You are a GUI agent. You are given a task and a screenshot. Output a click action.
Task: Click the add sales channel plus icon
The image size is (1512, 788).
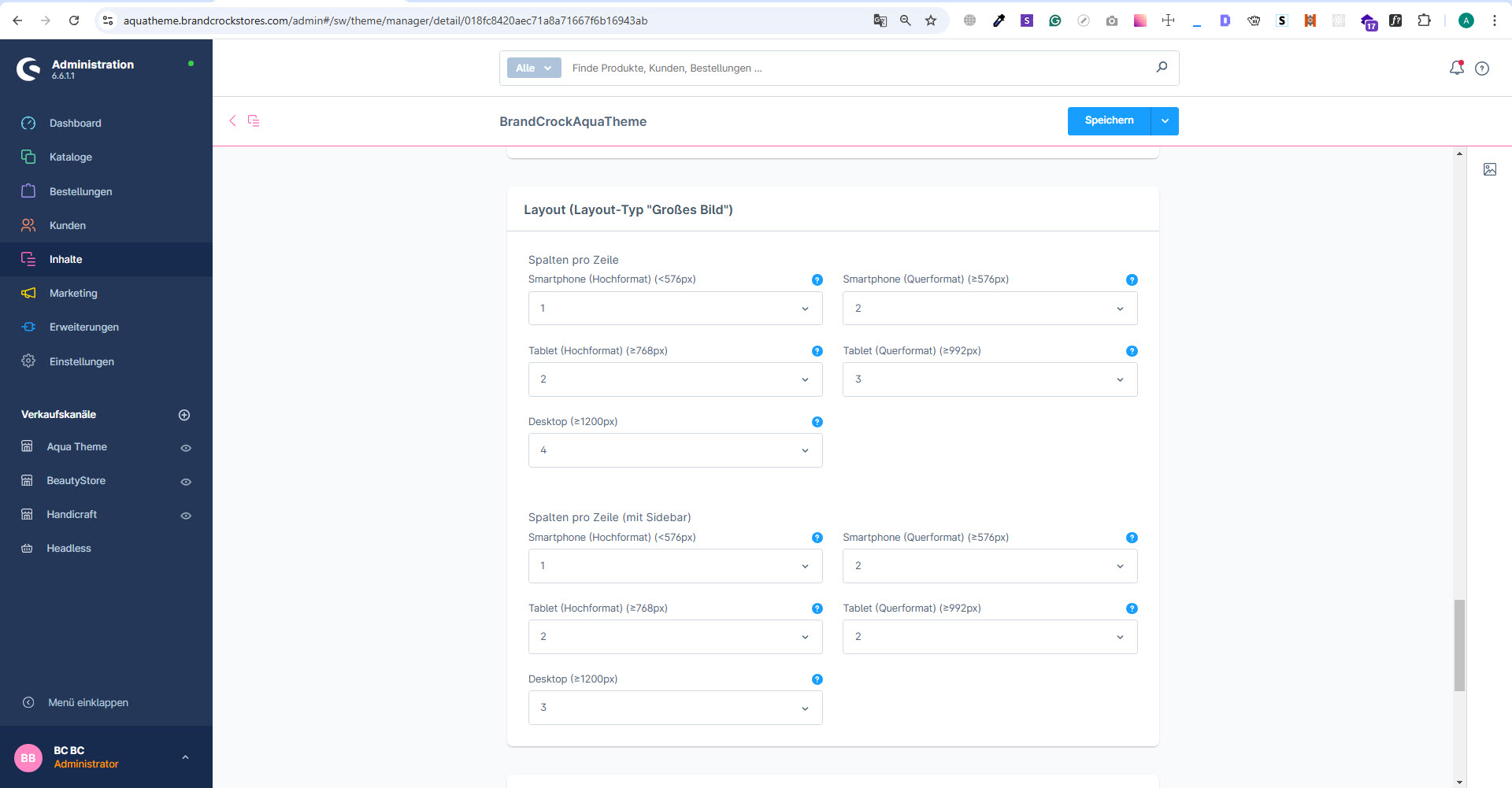[184, 415]
